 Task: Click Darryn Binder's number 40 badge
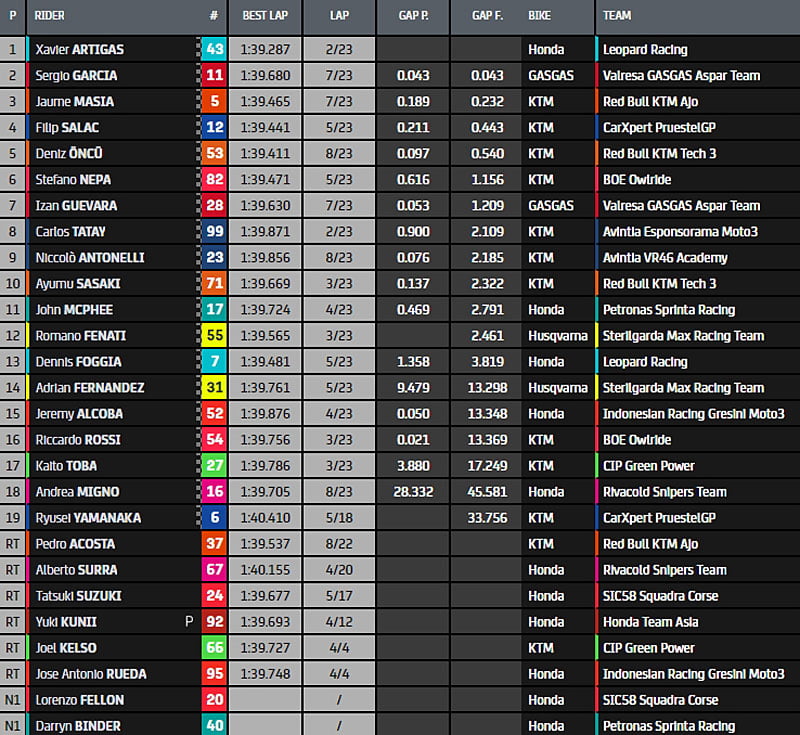(214, 726)
